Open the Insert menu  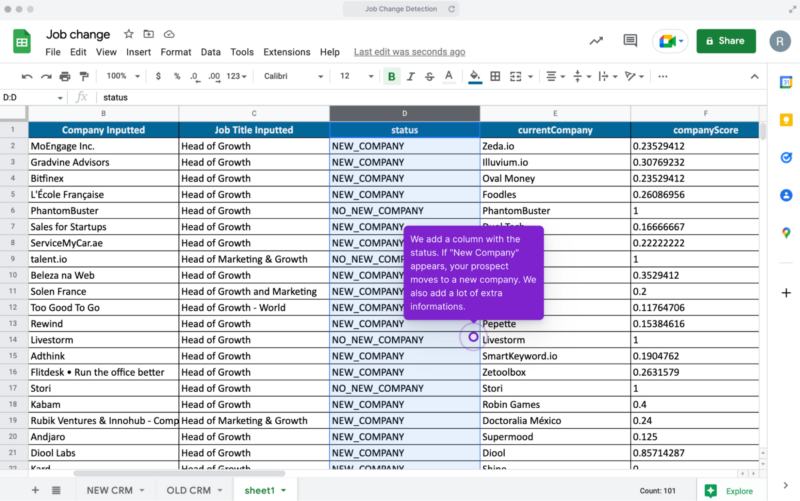point(138,52)
